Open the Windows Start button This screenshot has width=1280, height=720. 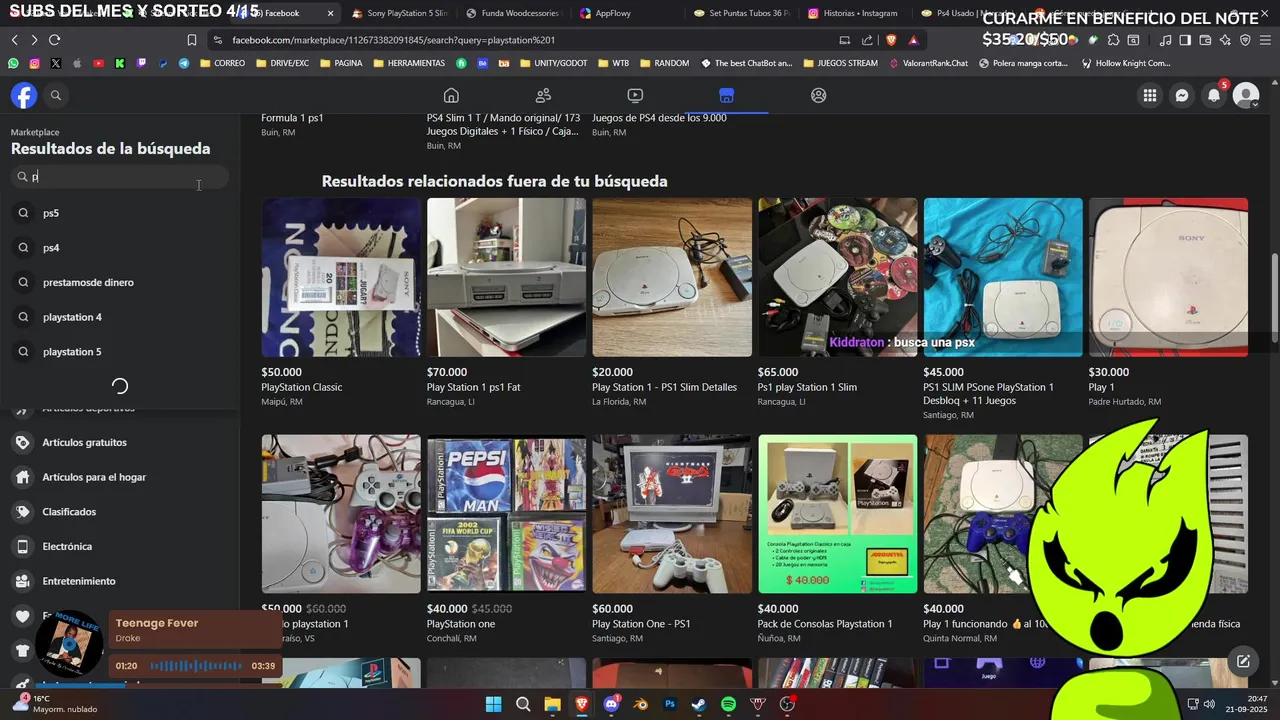(x=494, y=704)
